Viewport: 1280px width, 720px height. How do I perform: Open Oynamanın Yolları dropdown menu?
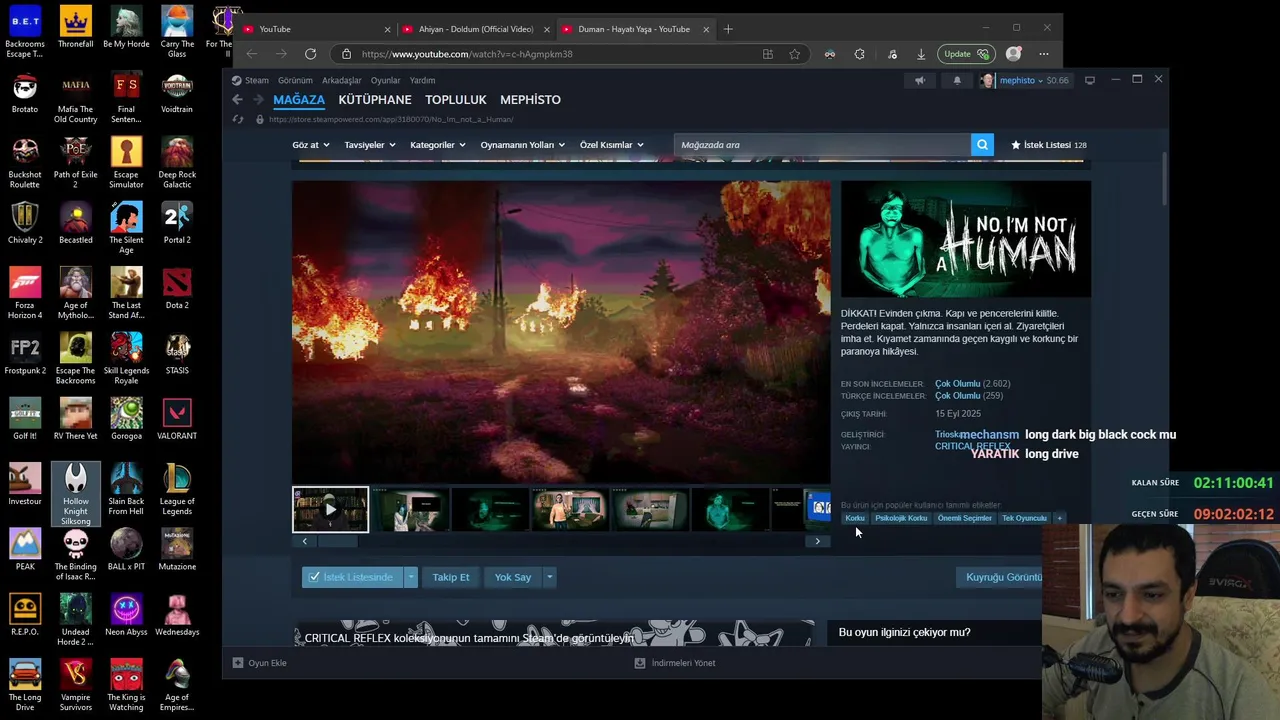[522, 145]
